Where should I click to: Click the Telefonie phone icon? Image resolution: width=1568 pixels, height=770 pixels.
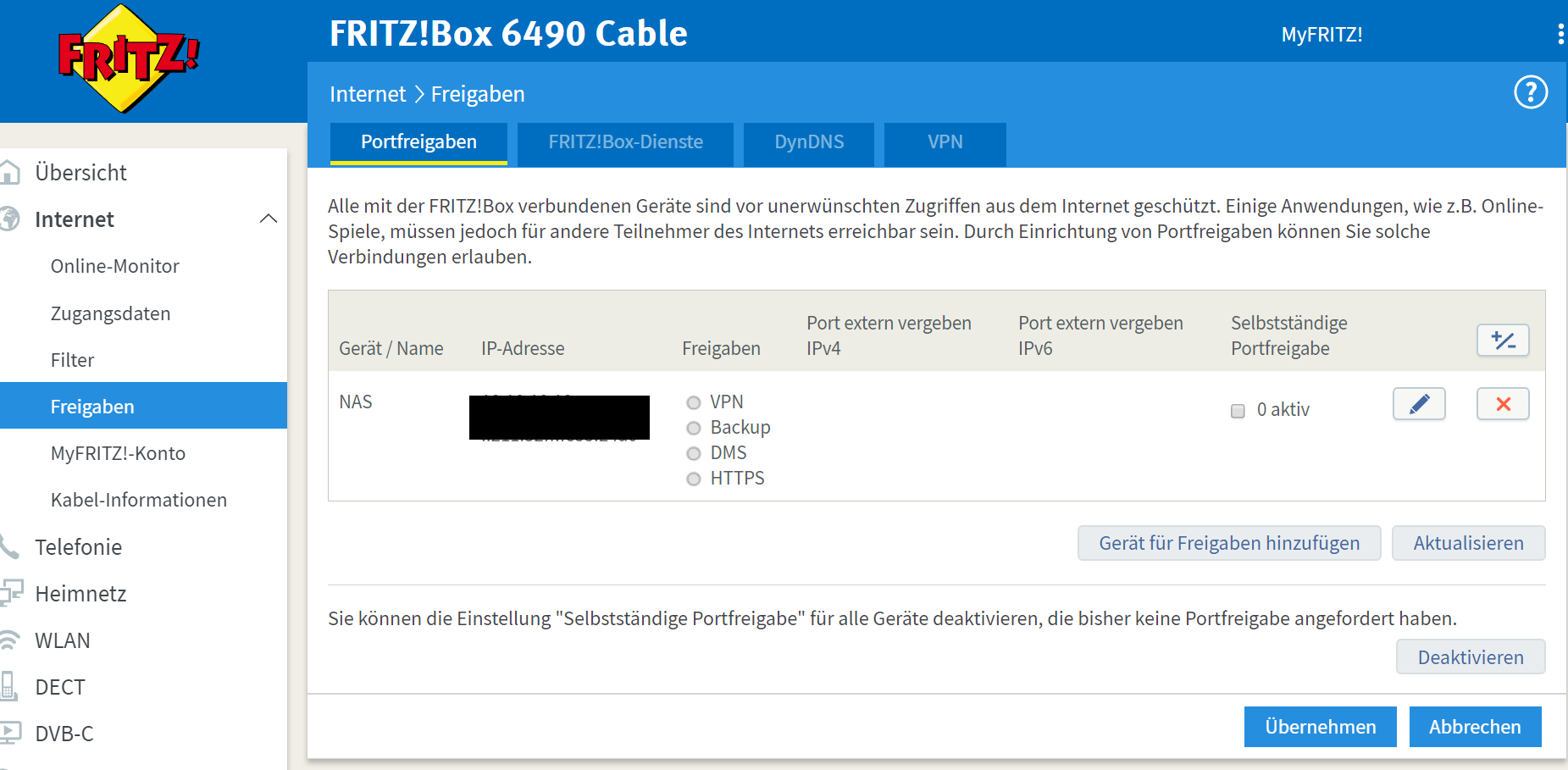click(10, 547)
